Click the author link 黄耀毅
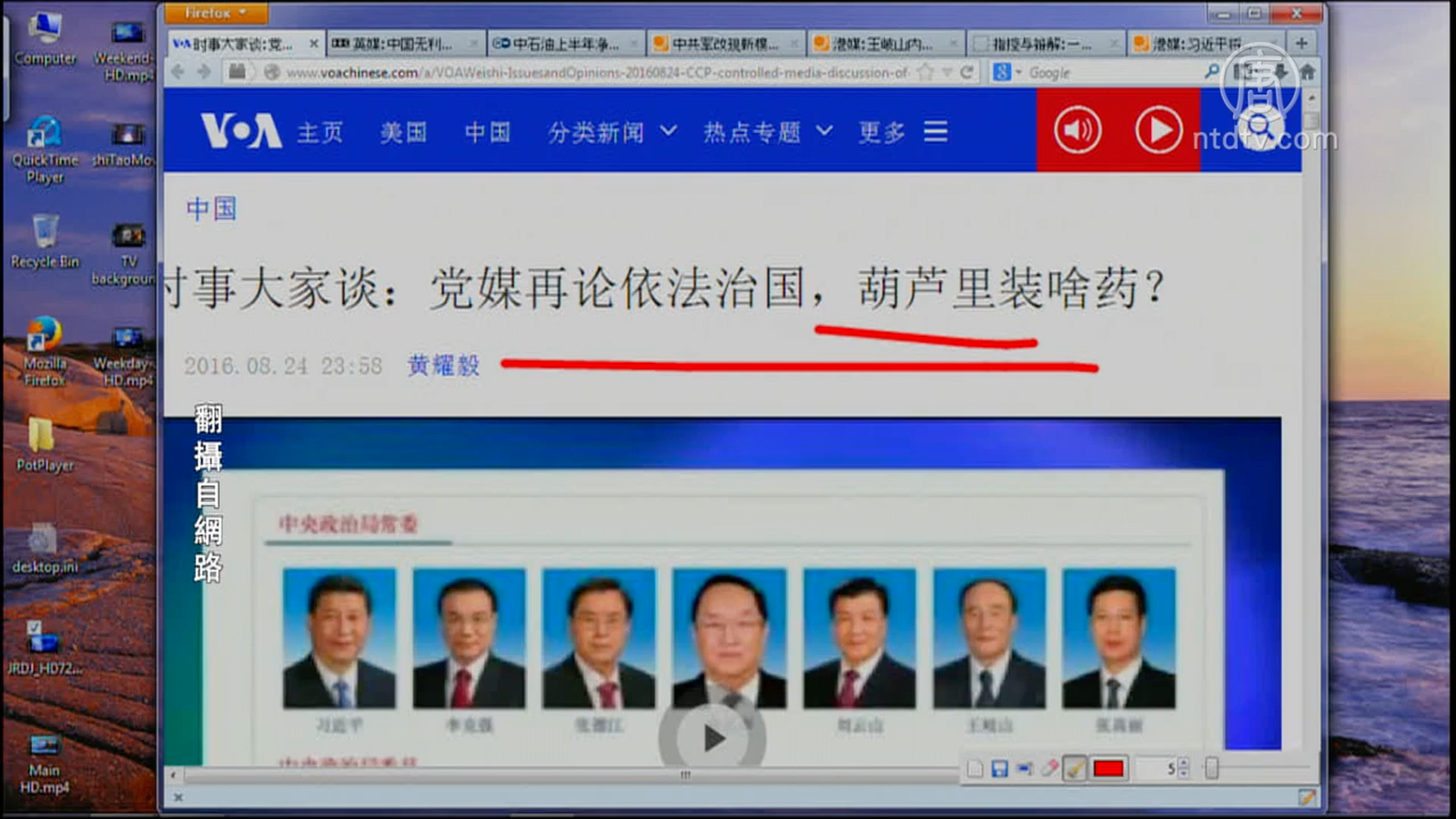Viewport: 1456px width, 819px height. pos(443,366)
